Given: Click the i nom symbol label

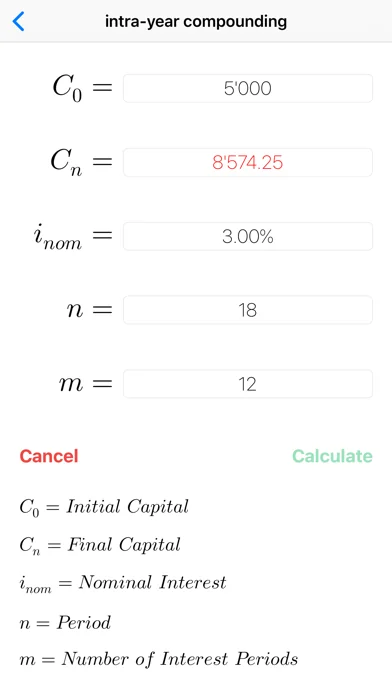Looking at the screenshot, I should [x=58, y=237].
